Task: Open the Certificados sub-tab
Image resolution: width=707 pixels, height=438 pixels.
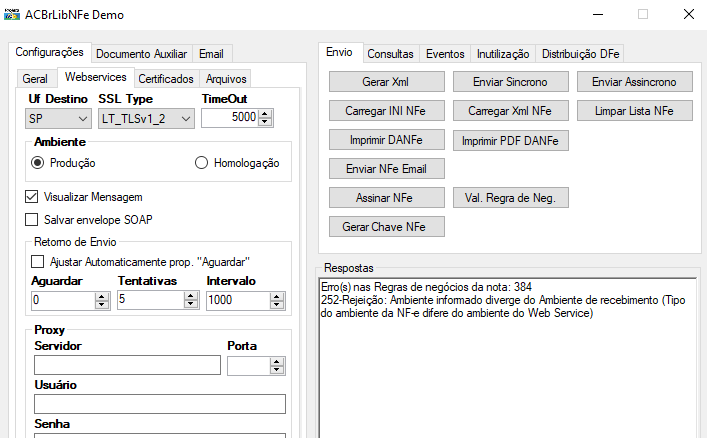Action: coord(166,79)
